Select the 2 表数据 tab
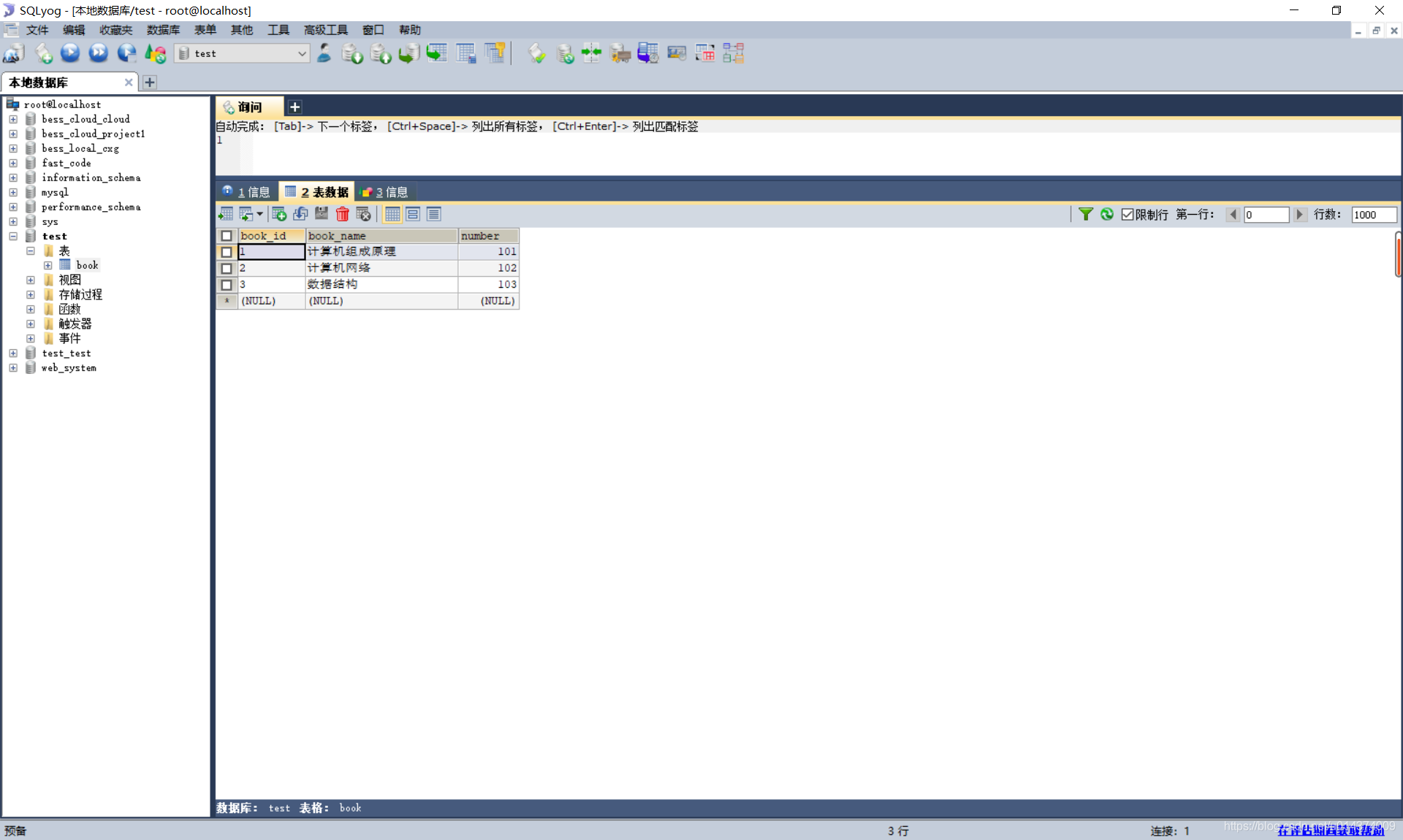1403x840 pixels. click(316, 192)
